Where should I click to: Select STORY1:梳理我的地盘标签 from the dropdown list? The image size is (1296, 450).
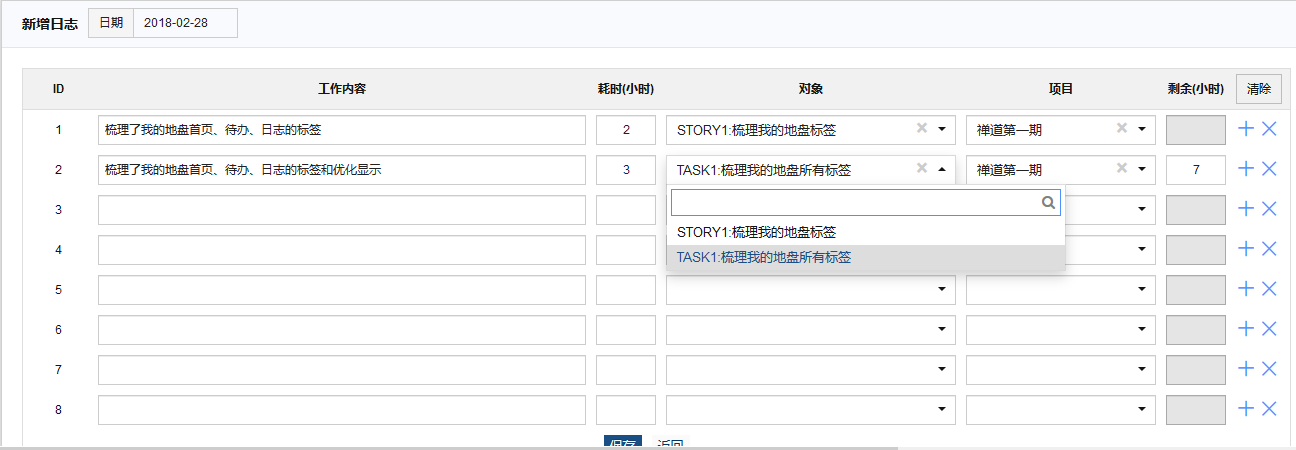click(756, 232)
